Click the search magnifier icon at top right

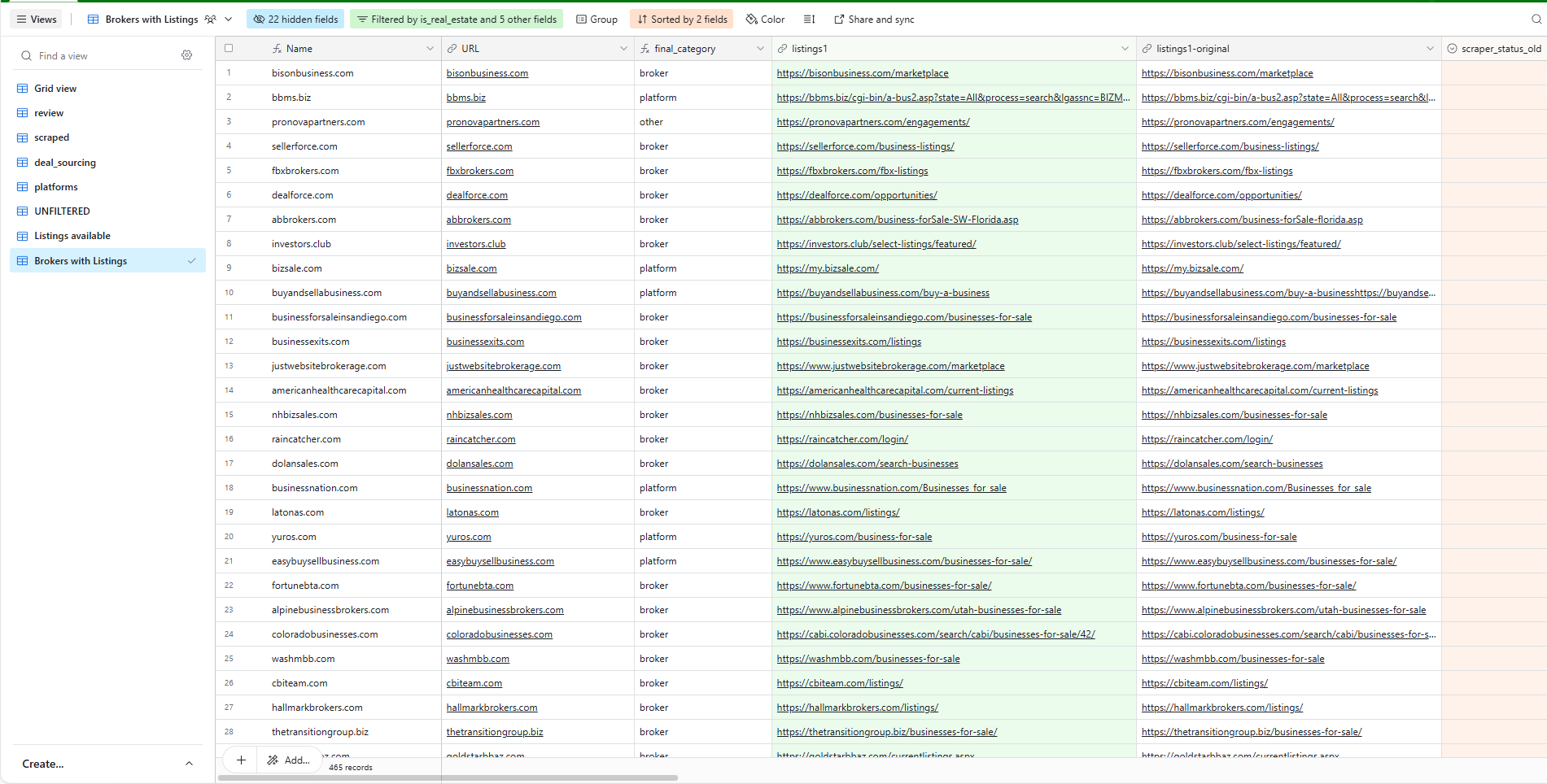(x=1536, y=20)
